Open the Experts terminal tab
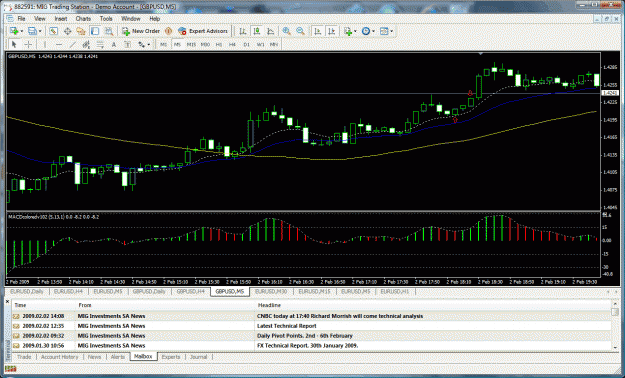Image resolution: width=625 pixels, height=378 pixels. pos(171,357)
